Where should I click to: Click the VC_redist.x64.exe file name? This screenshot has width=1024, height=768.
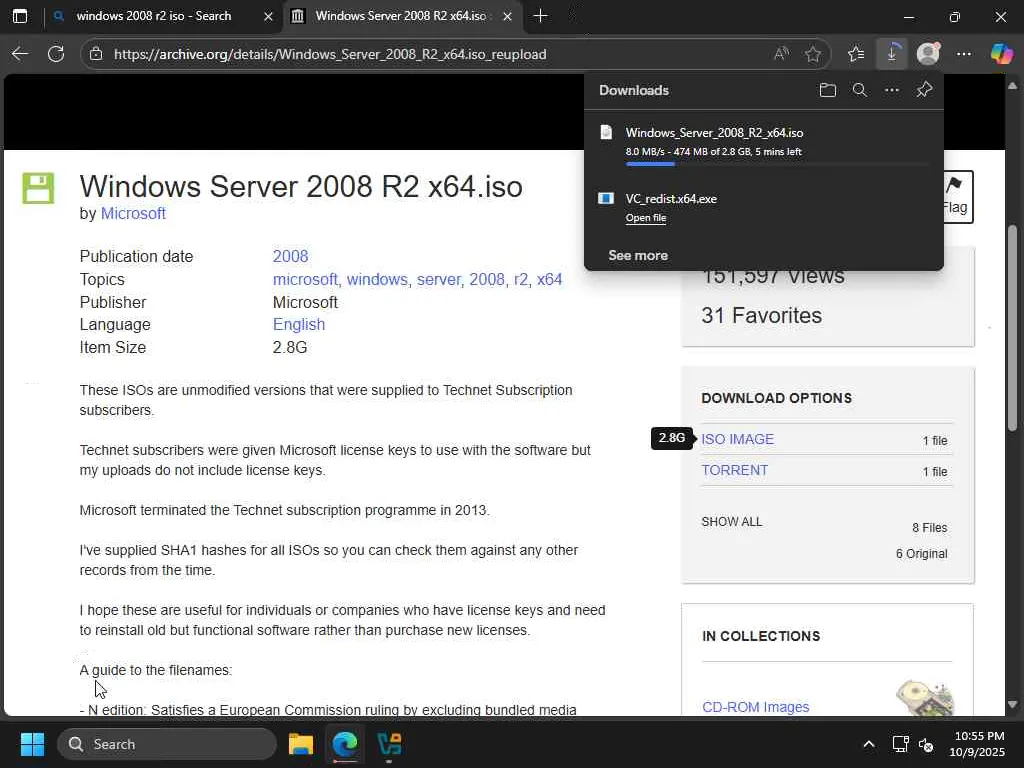point(671,199)
